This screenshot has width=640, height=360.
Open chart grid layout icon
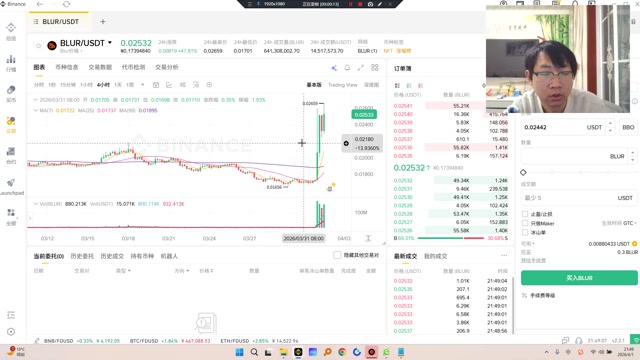click(x=374, y=68)
